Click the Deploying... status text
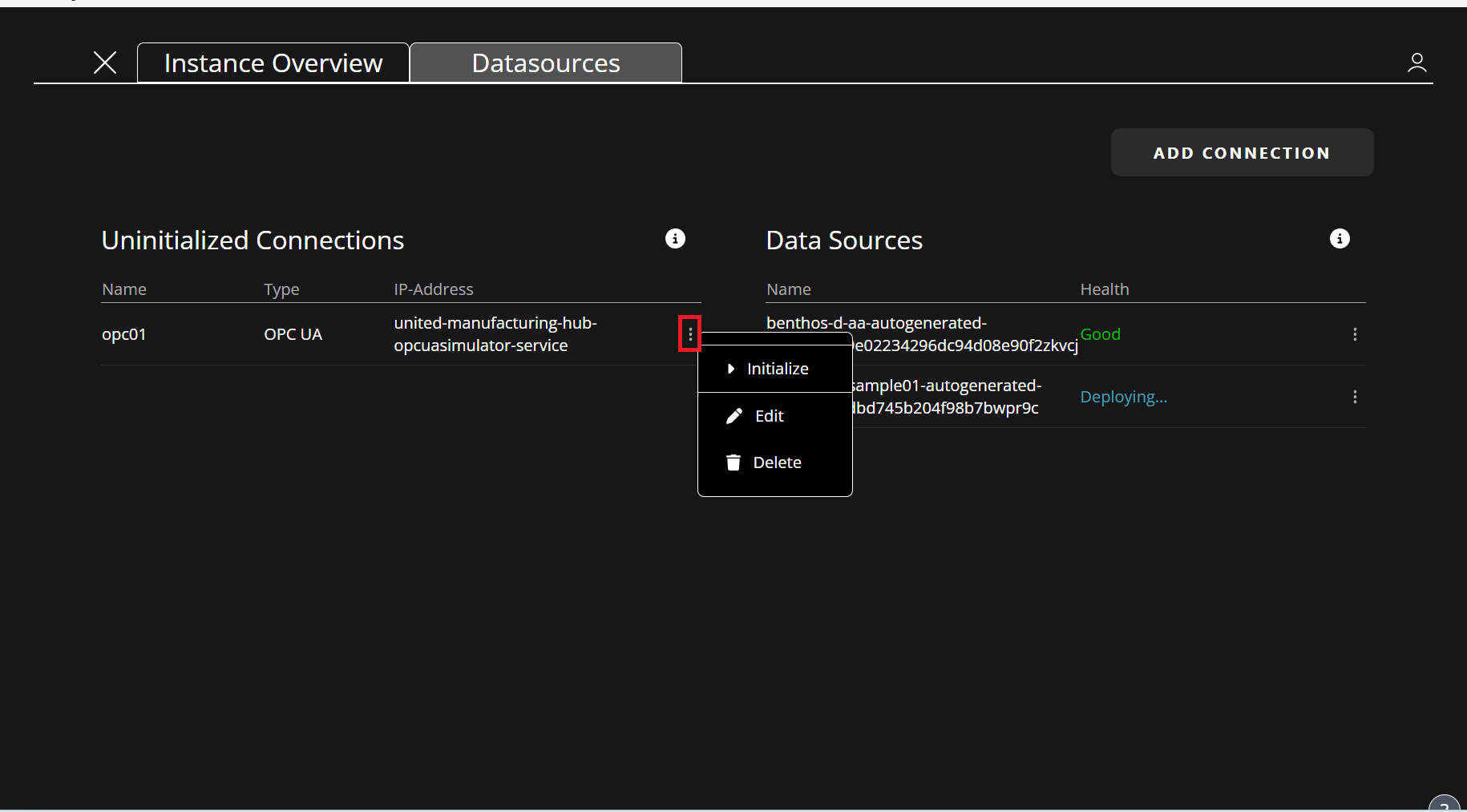 [1123, 397]
